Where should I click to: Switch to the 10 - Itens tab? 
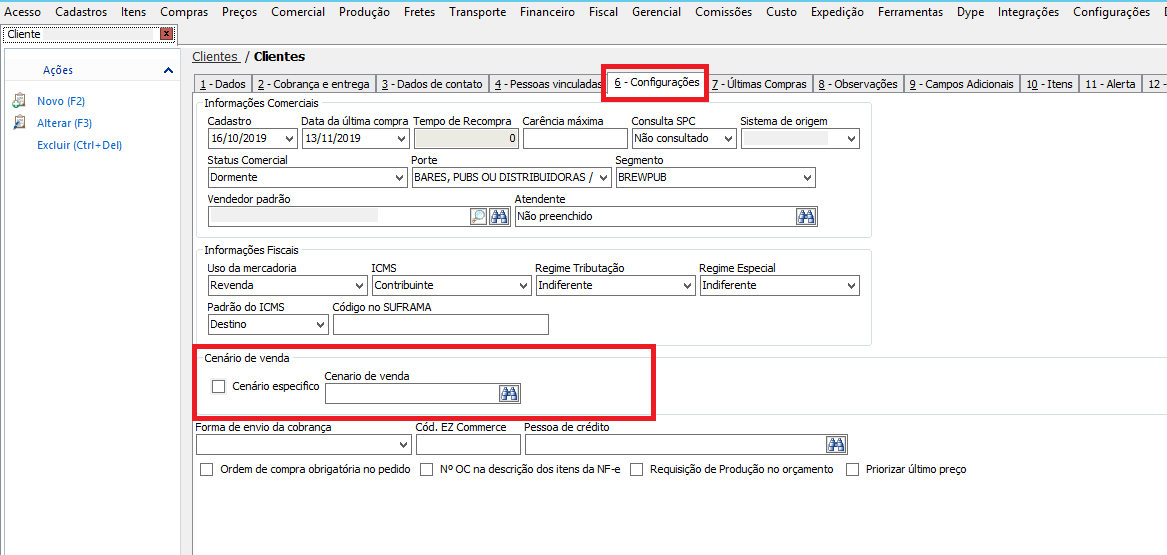[x=1049, y=84]
